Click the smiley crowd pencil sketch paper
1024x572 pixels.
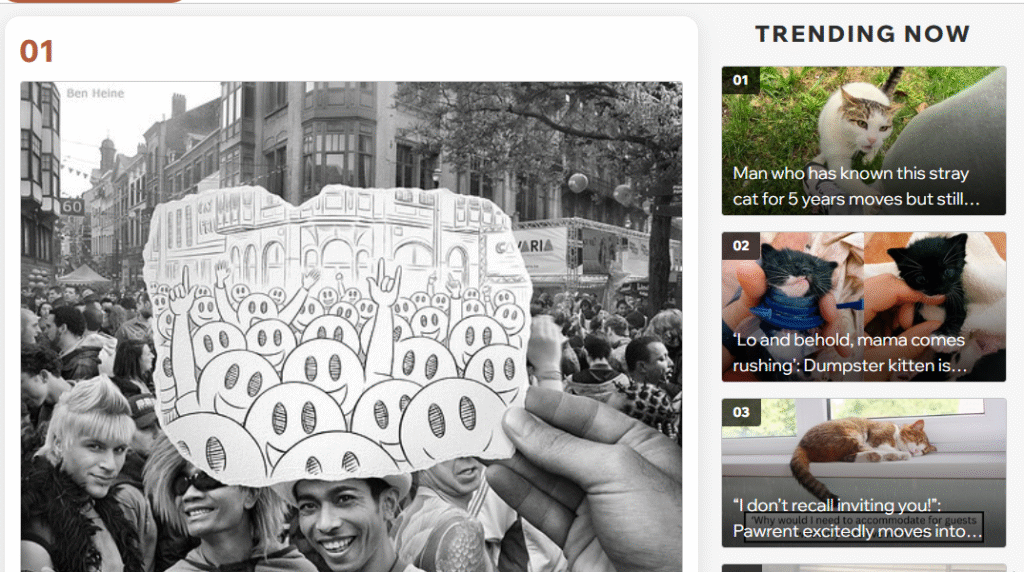coord(336,333)
